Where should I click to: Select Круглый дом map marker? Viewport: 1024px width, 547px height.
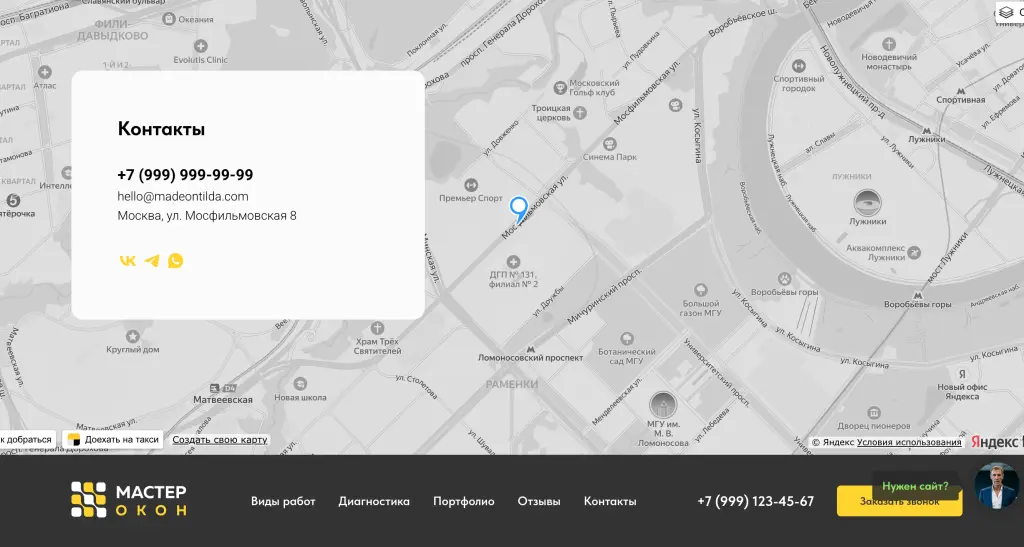pos(133,337)
